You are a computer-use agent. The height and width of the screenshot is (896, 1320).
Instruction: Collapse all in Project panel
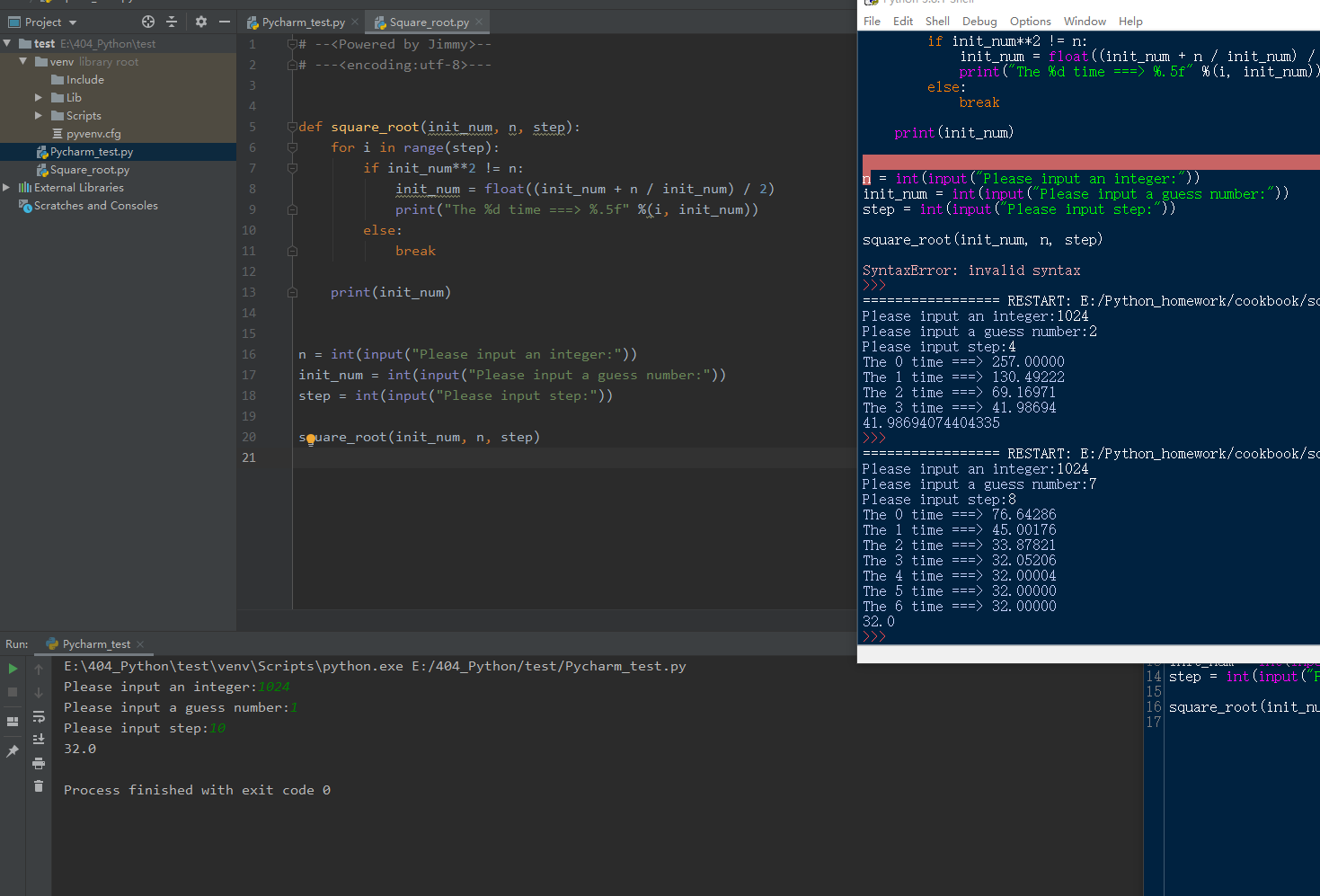point(172,22)
